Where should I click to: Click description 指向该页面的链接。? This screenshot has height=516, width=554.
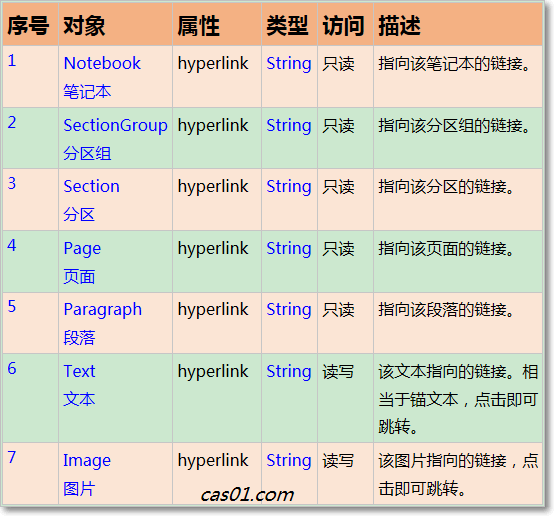(x=446, y=249)
